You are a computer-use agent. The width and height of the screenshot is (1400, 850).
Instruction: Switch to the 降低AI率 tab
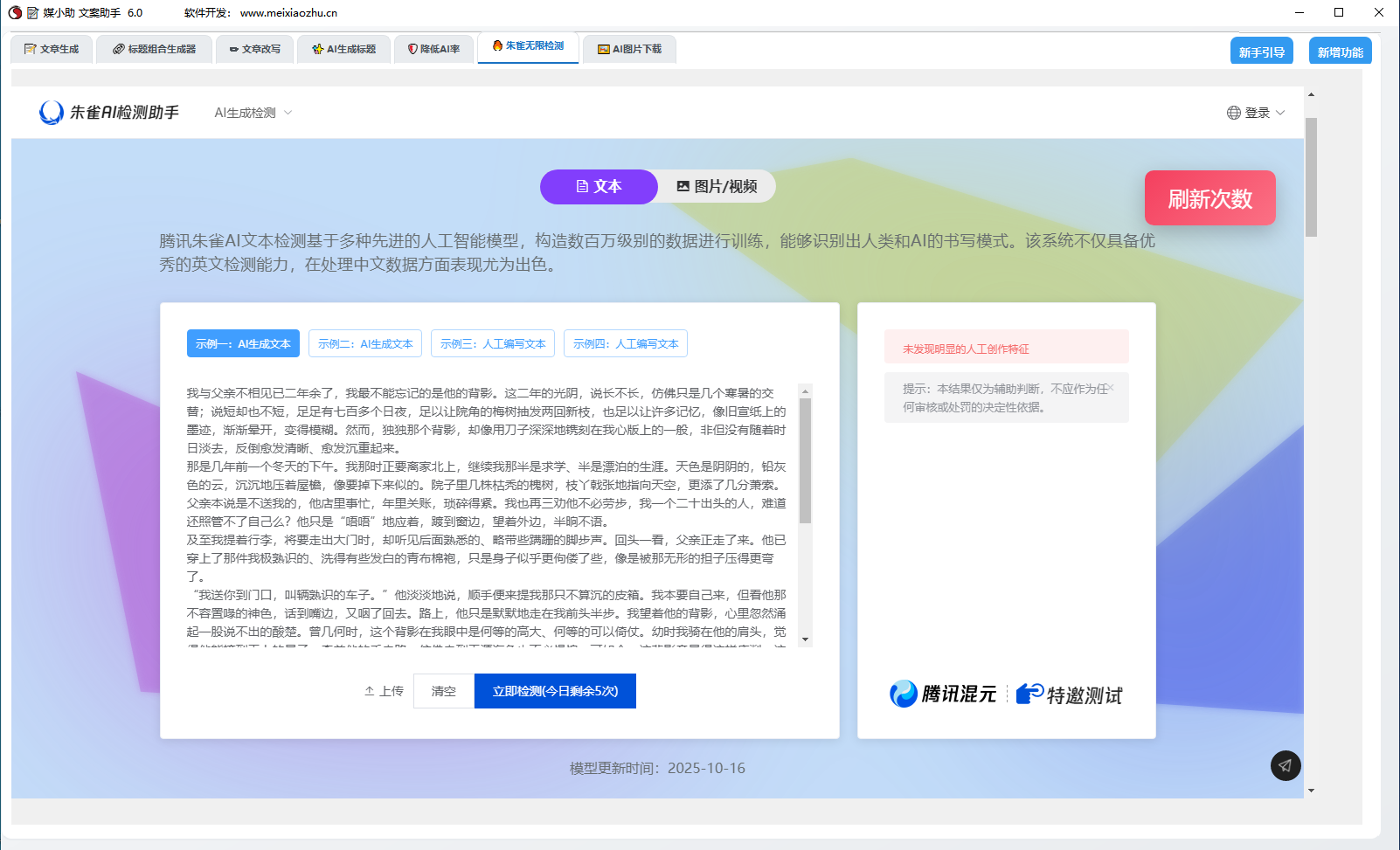[x=433, y=49]
